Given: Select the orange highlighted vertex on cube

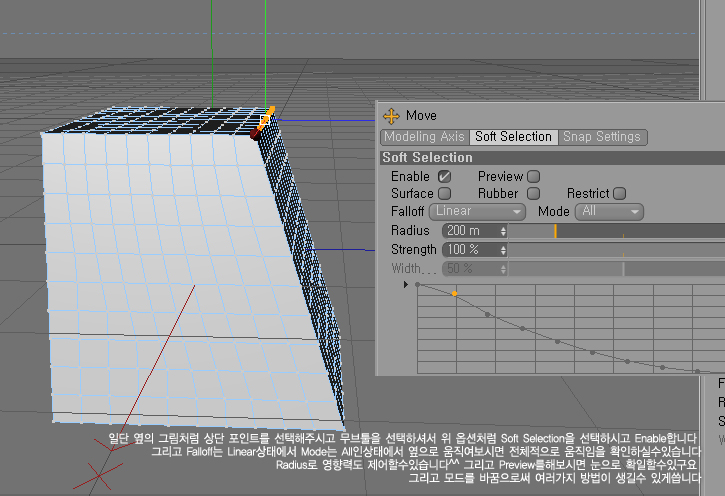Looking at the screenshot, I should pos(267,111).
